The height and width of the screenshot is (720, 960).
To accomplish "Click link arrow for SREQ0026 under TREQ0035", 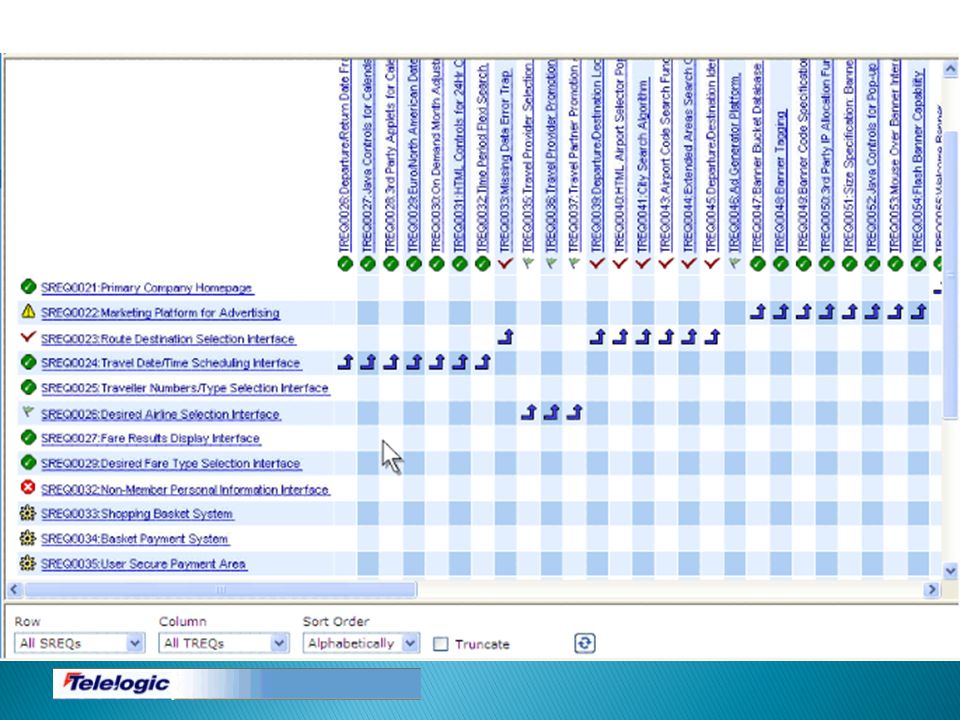I will tap(528, 412).
